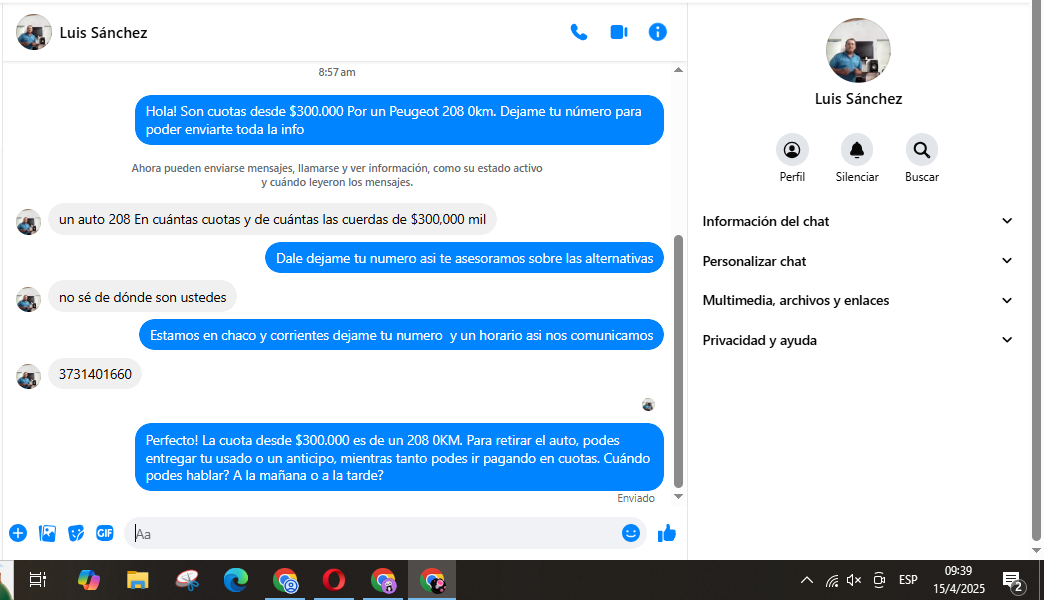Open Microsoft Edge from the taskbar

236,580
